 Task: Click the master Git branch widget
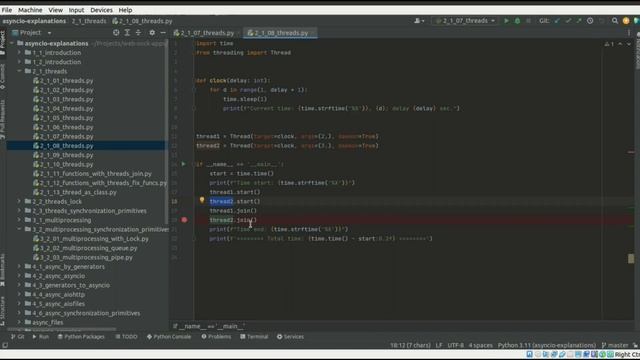[x=615, y=345]
